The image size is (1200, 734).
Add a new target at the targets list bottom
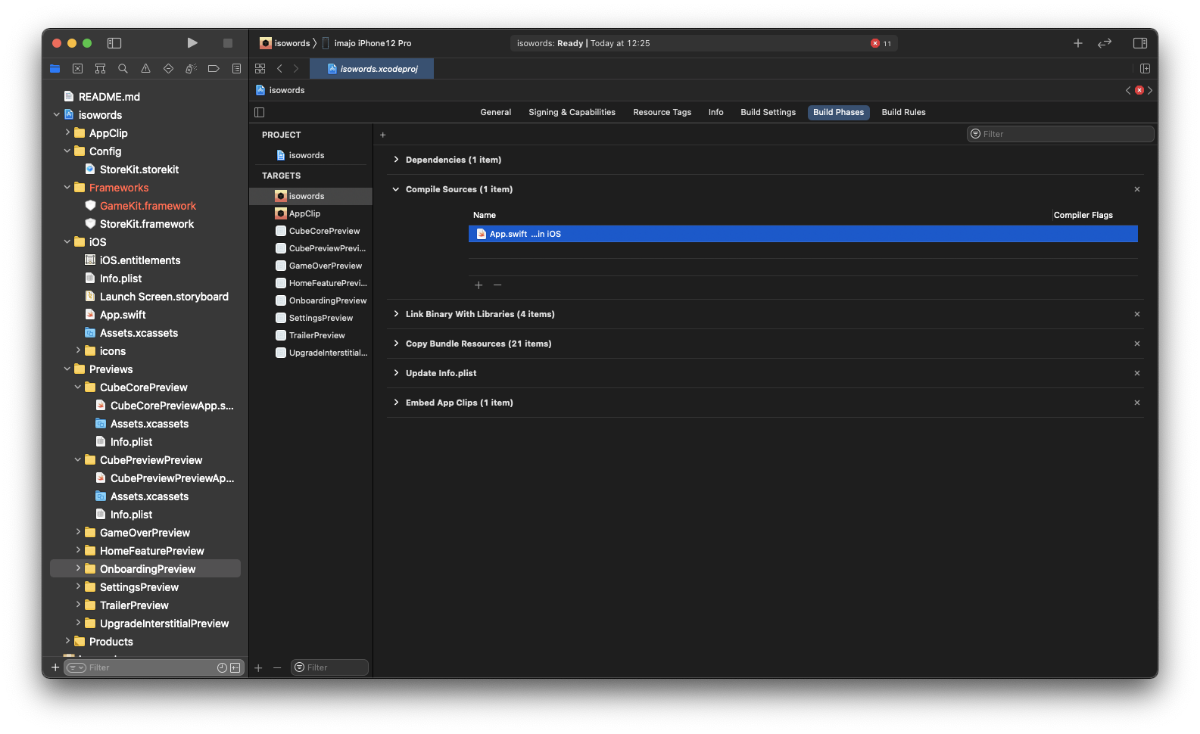point(258,667)
